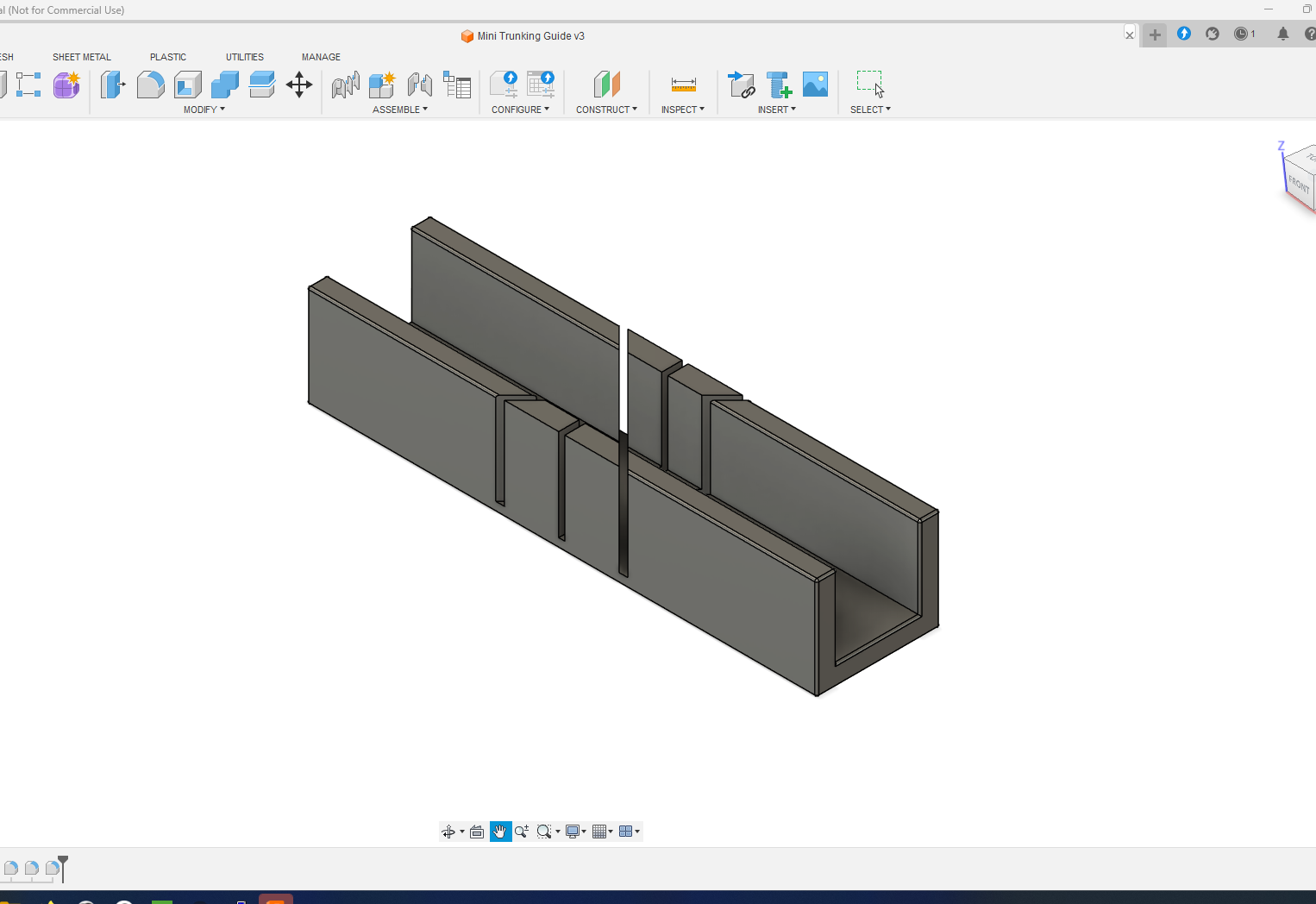
Task: Select the Combine bodies tool
Action: [224, 85]
